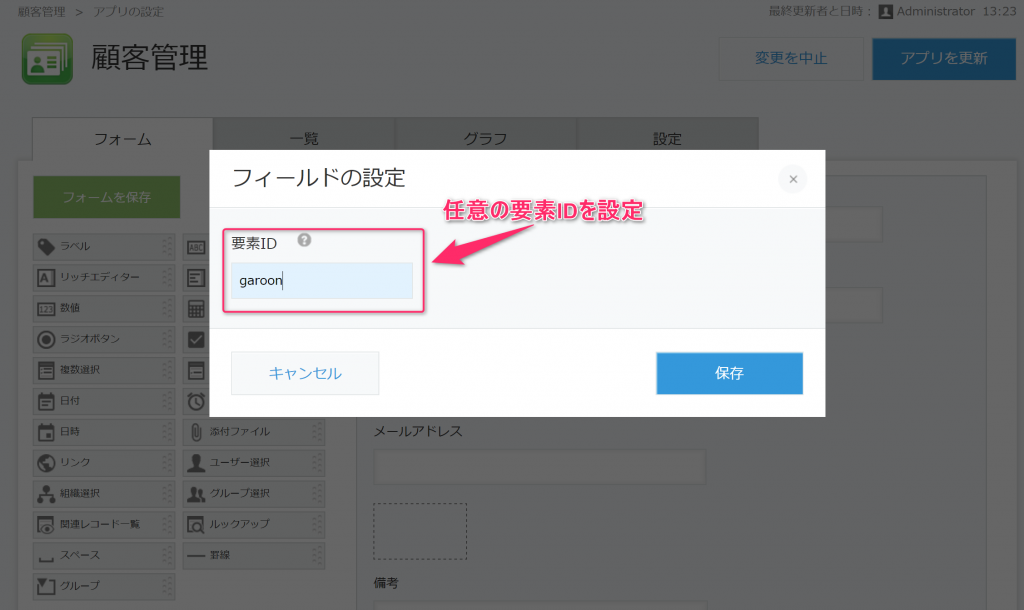Screen dimensions: 1024x610
Task: Pick the リンク globe field icon
Action: tap(46, 462)
